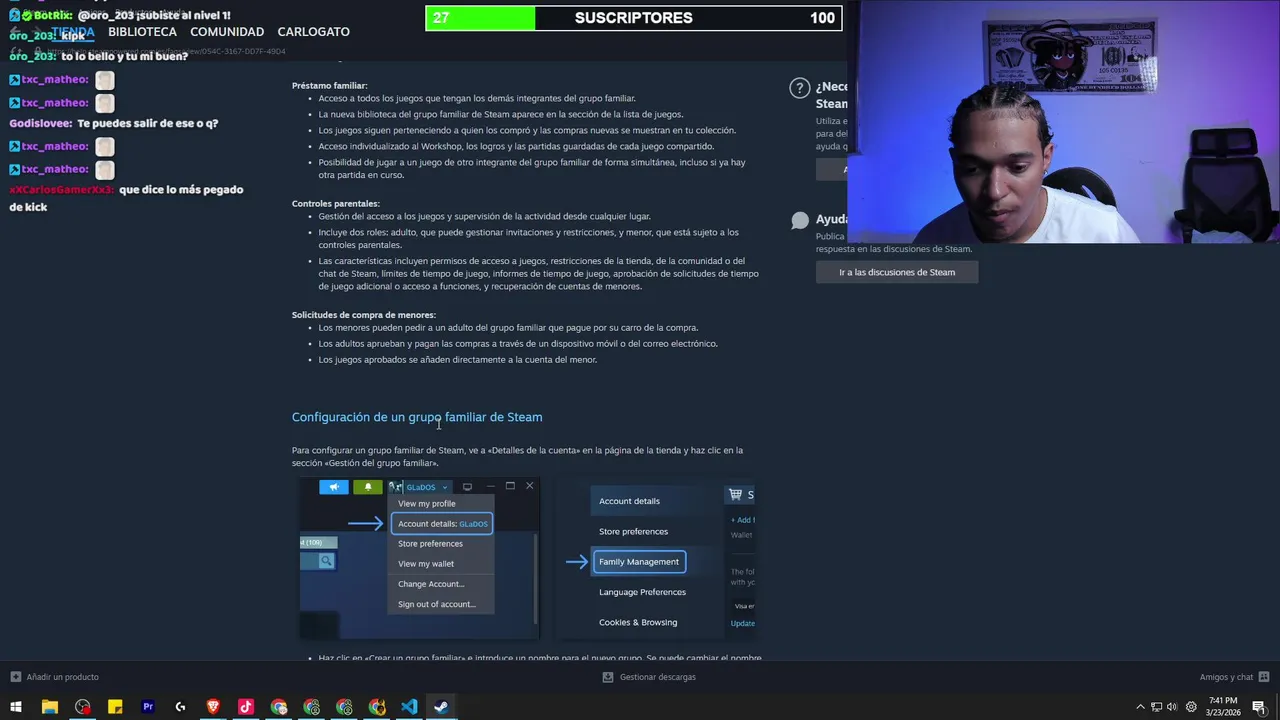1280x720 pixels.
Task: Open Adobe Premiere Pro from the taskbar
Action: point(148,707)
